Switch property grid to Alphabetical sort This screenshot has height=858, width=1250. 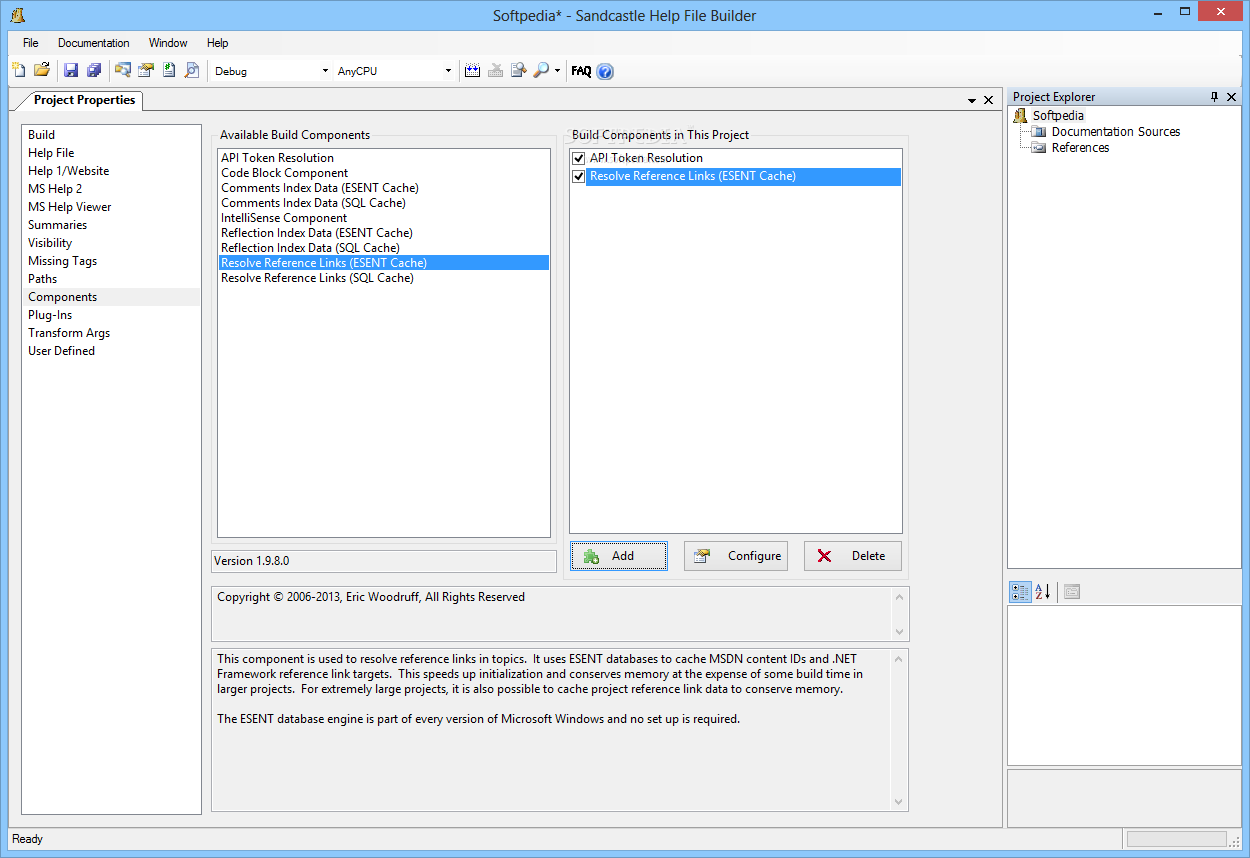[x=1042, y=592]
